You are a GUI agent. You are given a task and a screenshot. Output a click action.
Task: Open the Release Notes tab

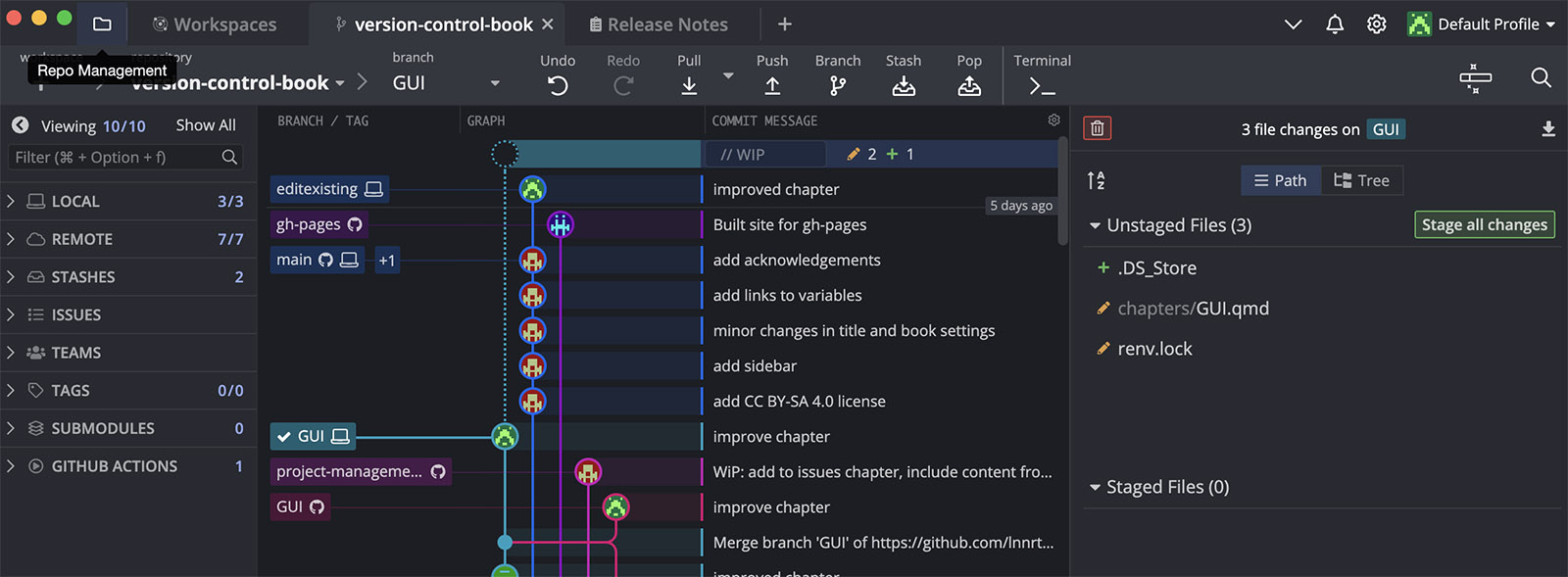[x=659, y=24]
